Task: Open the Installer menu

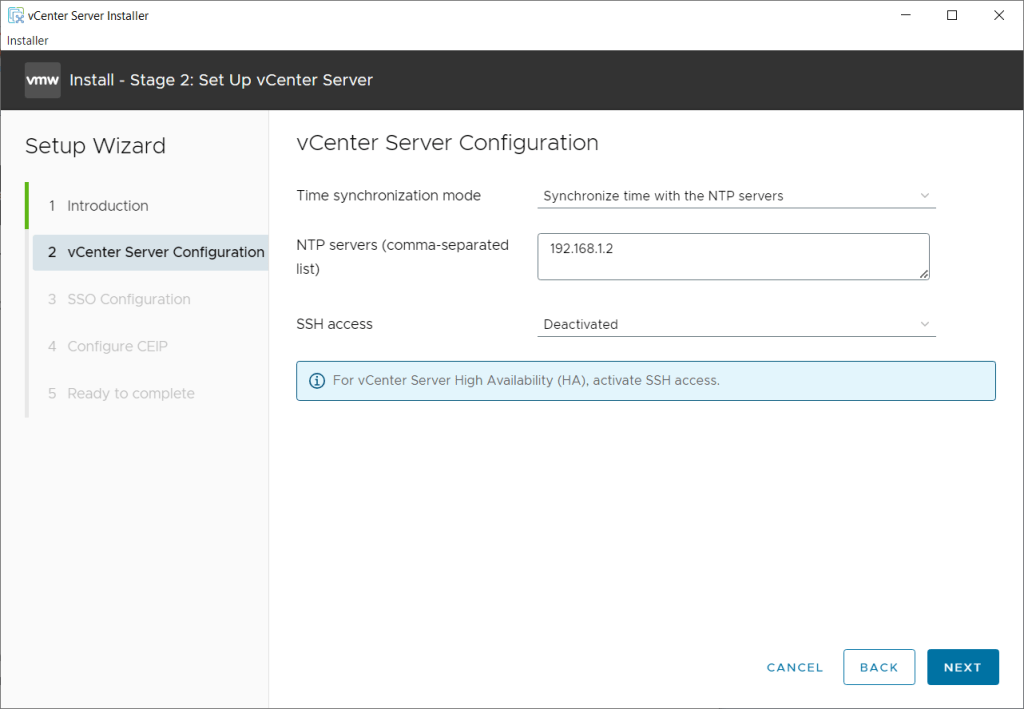Action: coord(28,40)
